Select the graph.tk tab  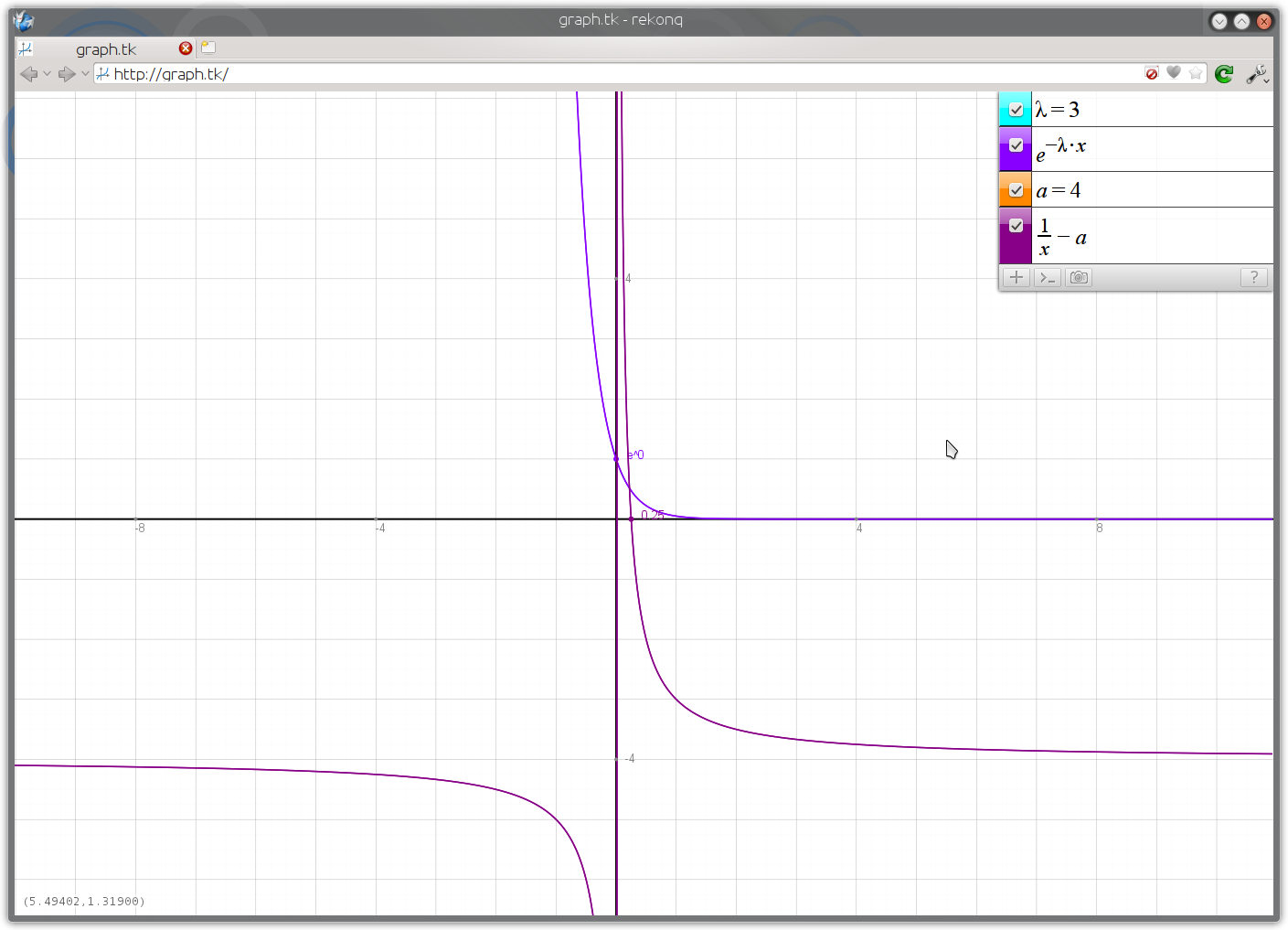pos(106,49)
